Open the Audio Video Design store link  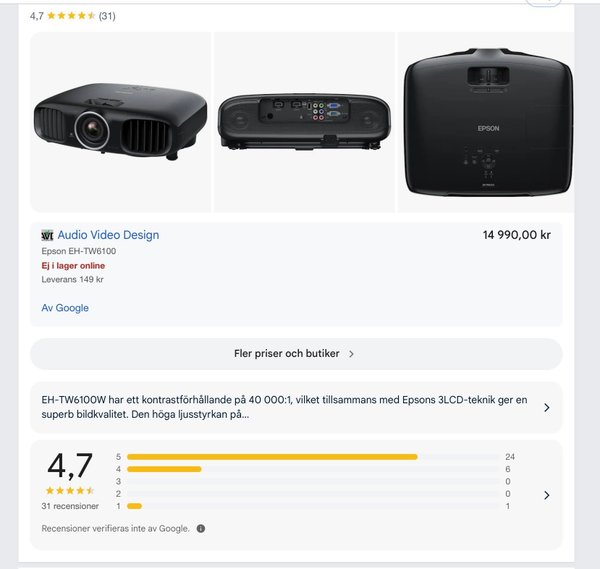108,235
